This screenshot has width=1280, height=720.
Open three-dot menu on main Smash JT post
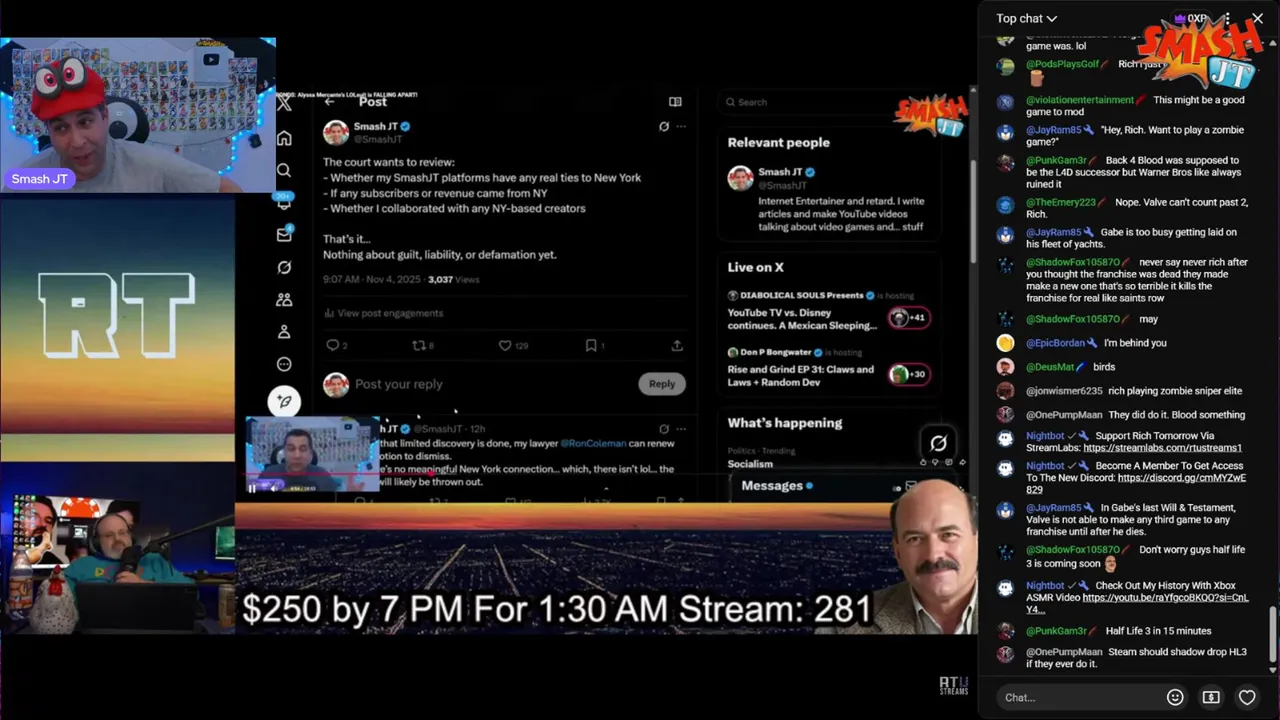681,126
